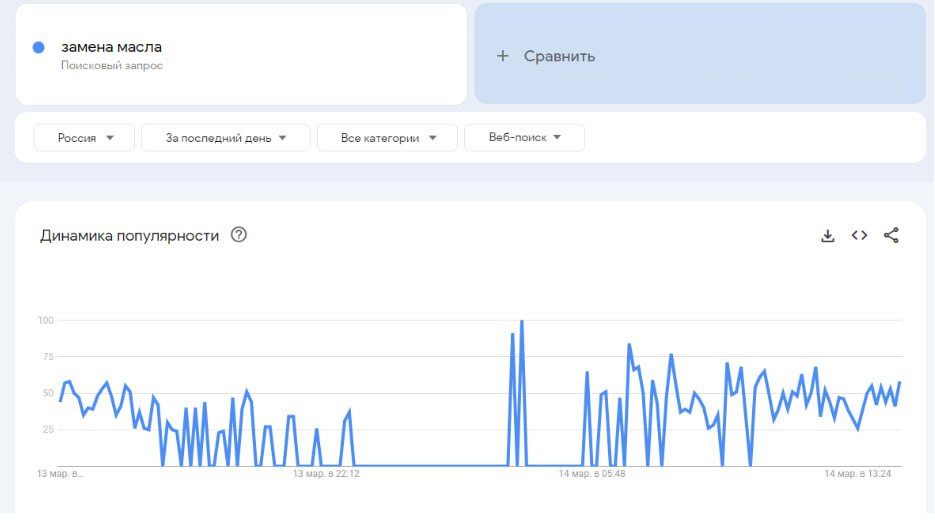Edit the замена масла search term

pos(111,47)
